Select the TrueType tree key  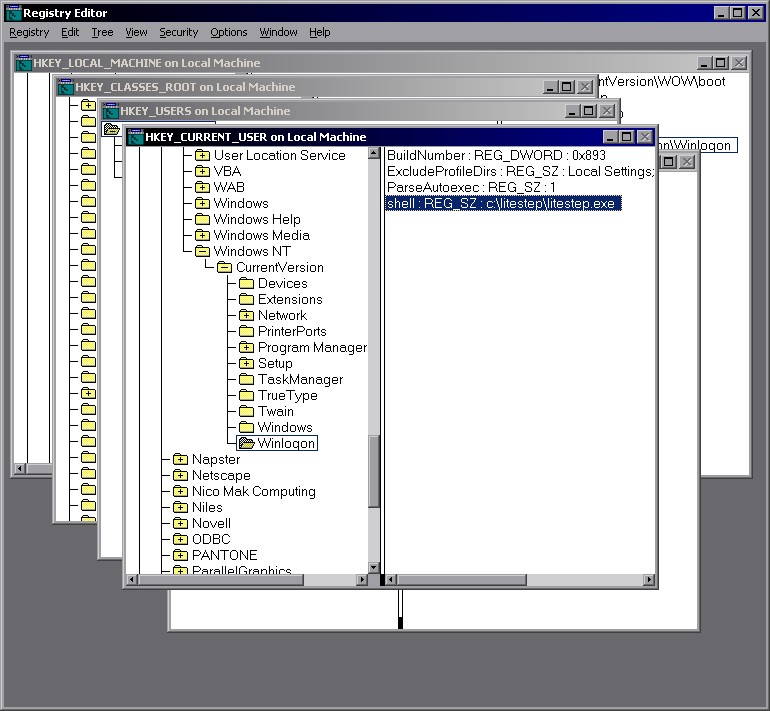(x=287, y=395)
